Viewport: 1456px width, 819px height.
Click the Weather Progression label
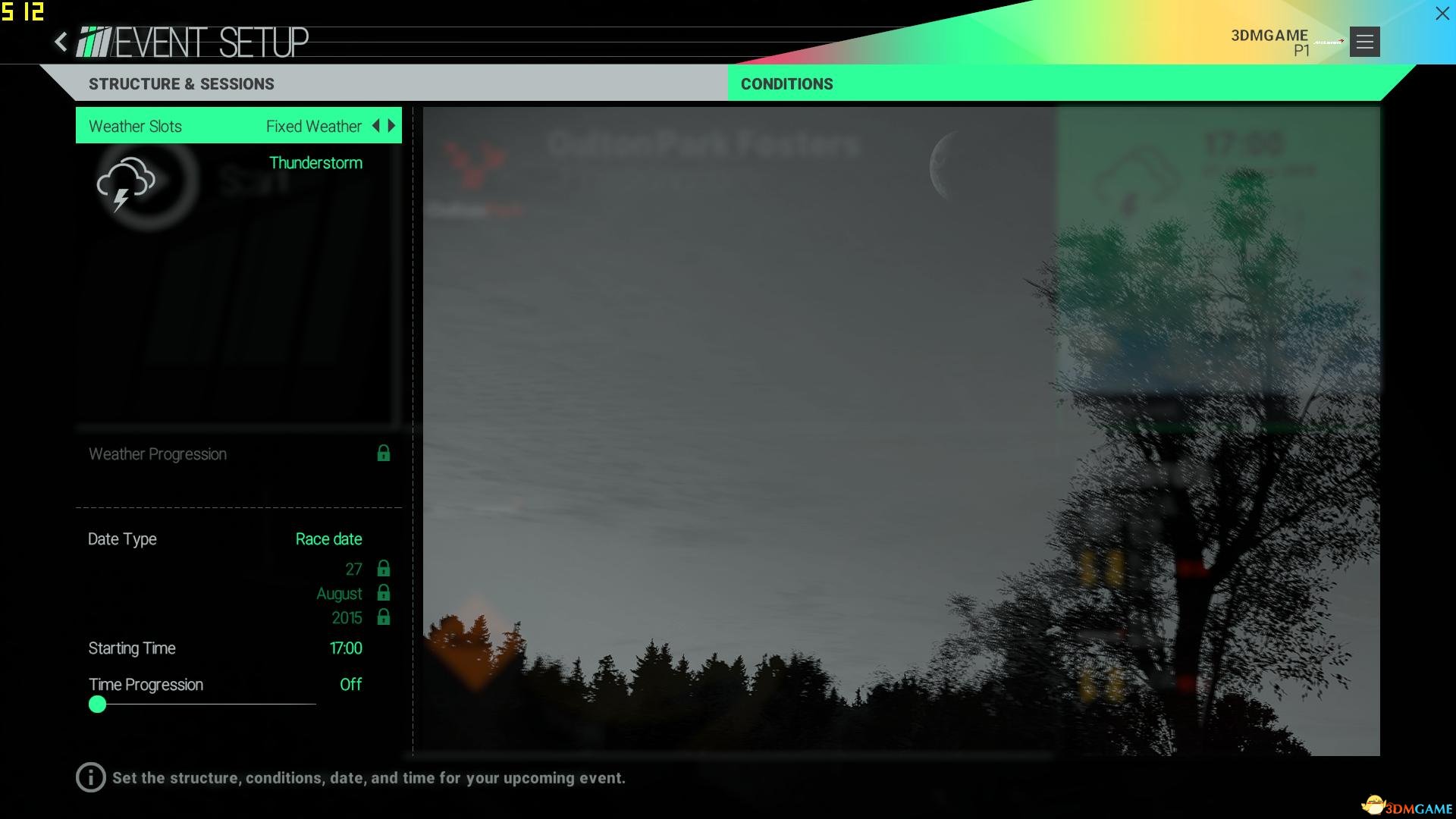[x=158, y=454]
